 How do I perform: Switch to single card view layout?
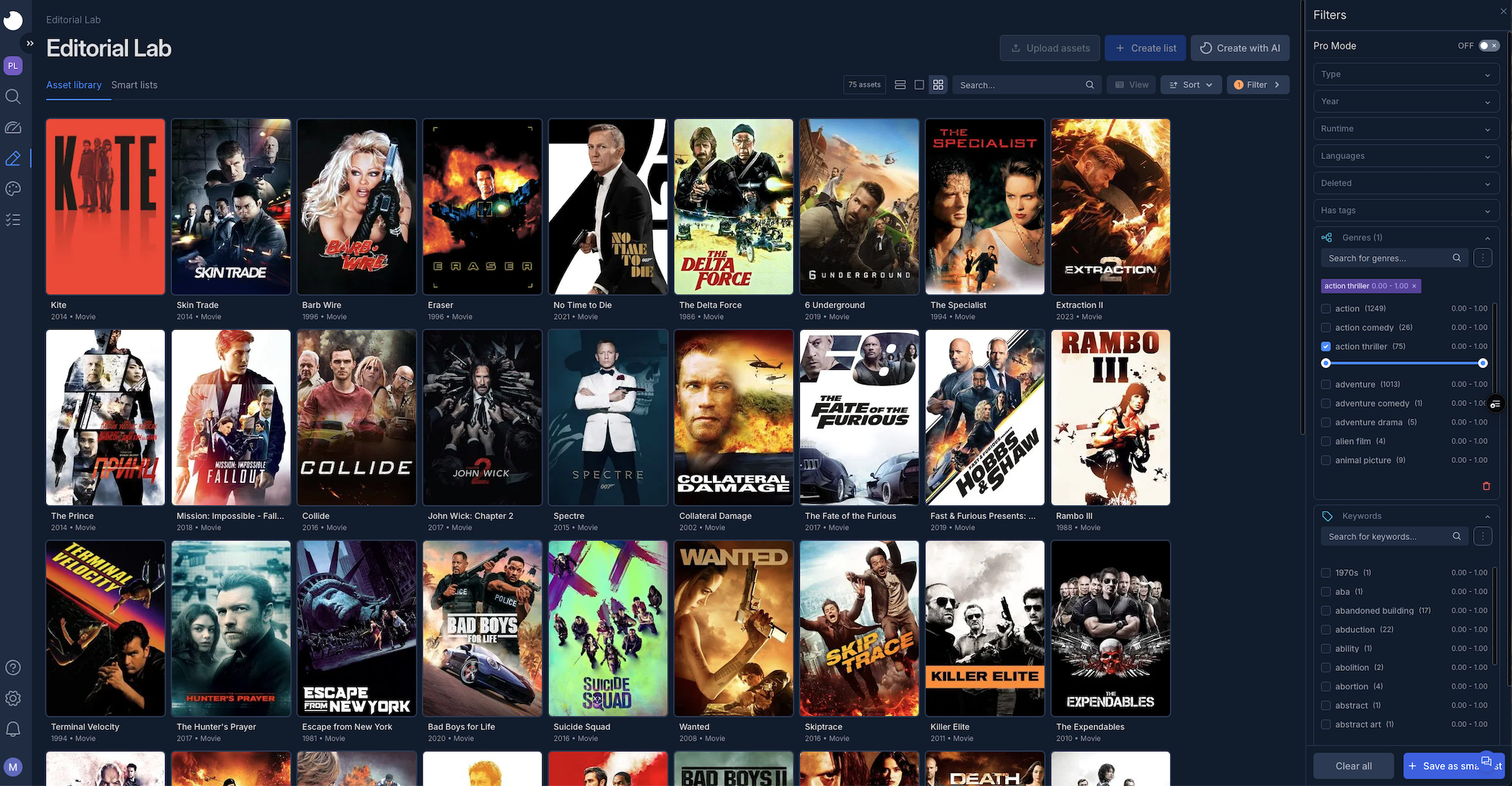919,85
